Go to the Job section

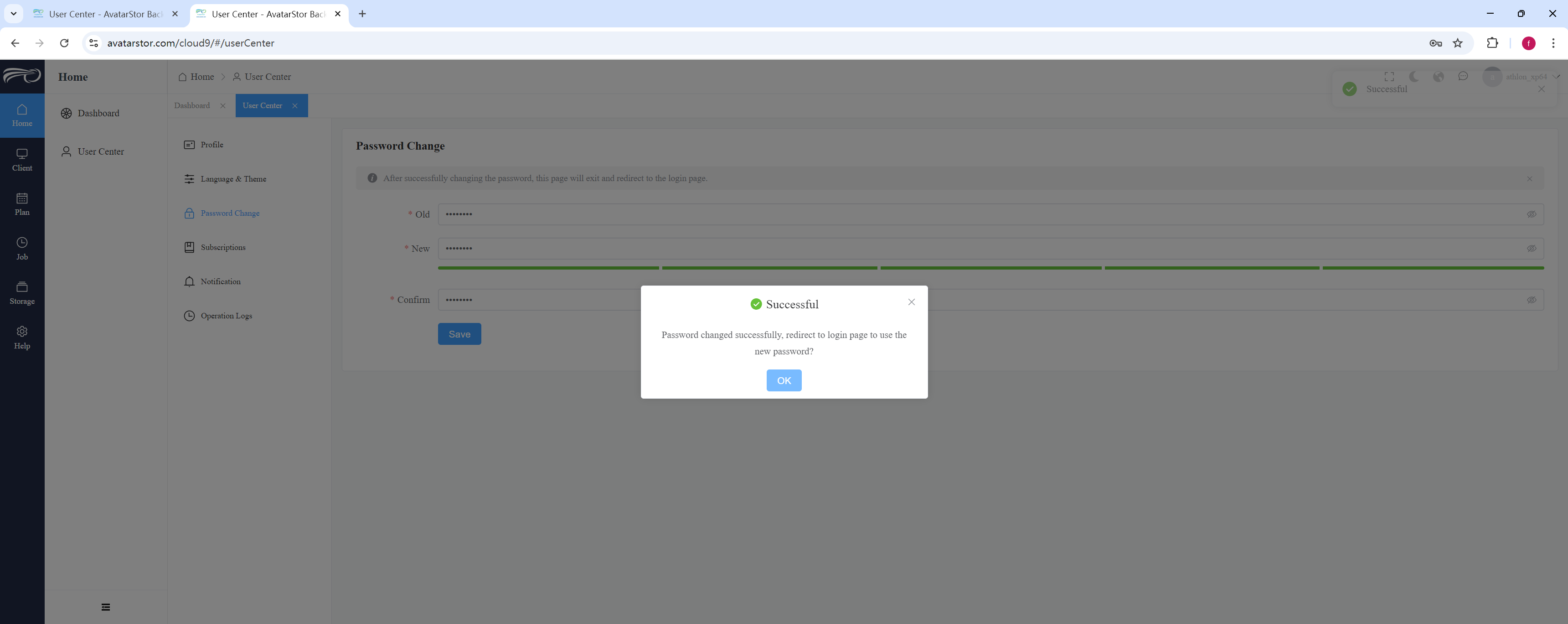[22, 249]
